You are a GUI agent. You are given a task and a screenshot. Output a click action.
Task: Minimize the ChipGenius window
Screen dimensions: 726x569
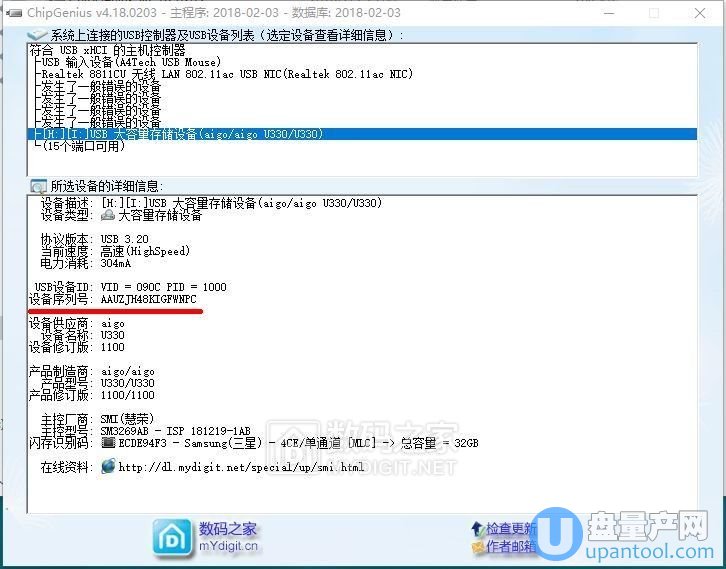[608, 13]
